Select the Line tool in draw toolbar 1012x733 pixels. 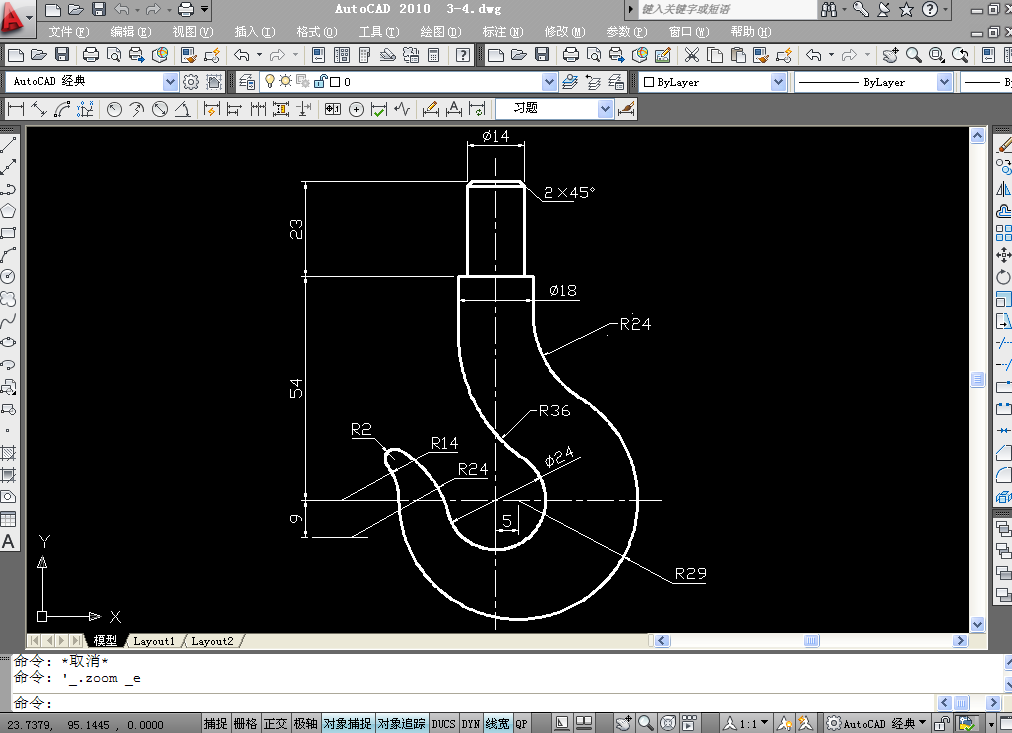8,145
